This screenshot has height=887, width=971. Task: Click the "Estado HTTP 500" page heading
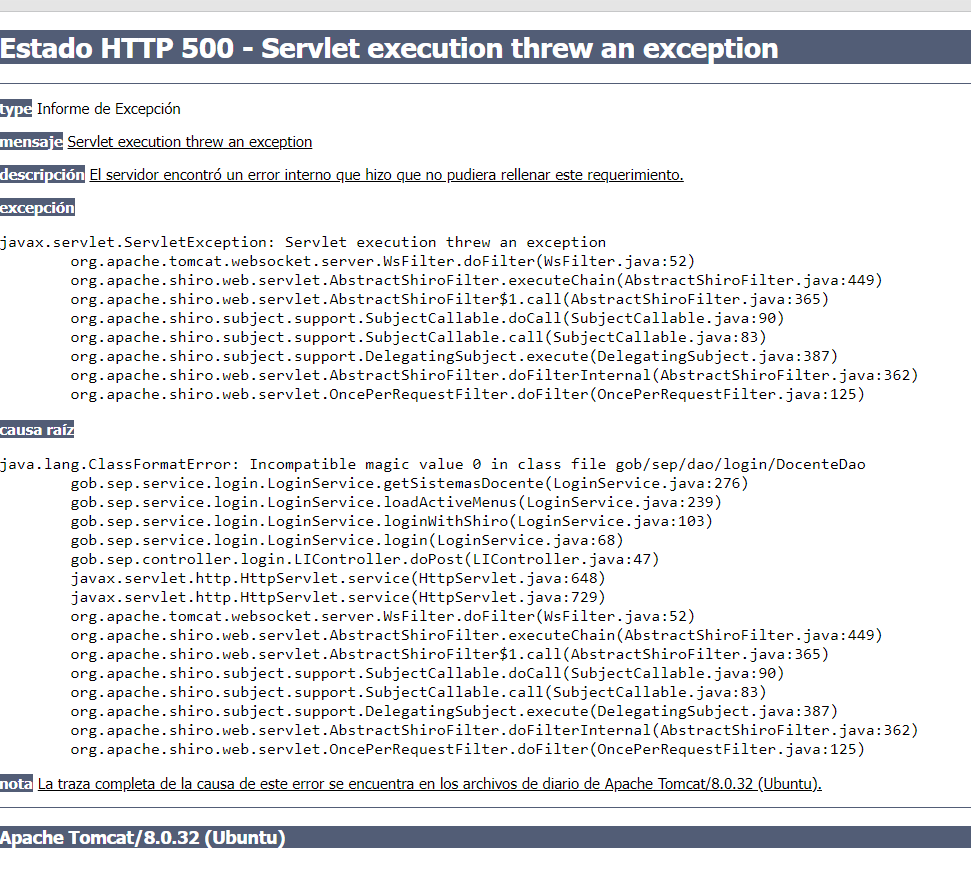pyautogui.click(x=389, y=48)
